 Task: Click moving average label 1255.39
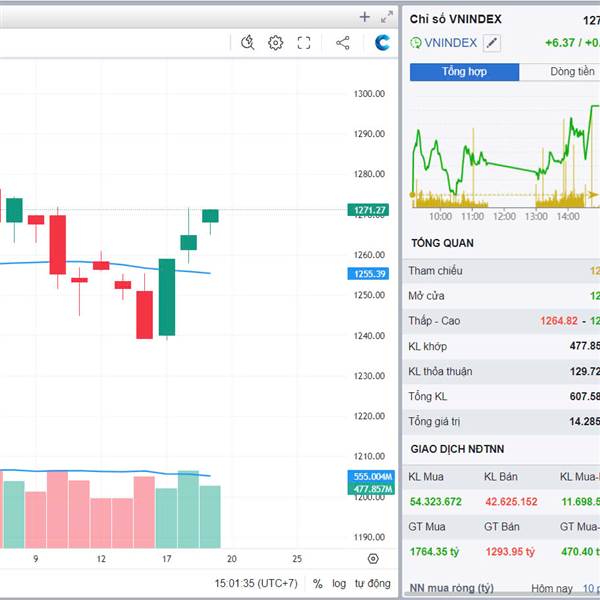tap(368, 274)
